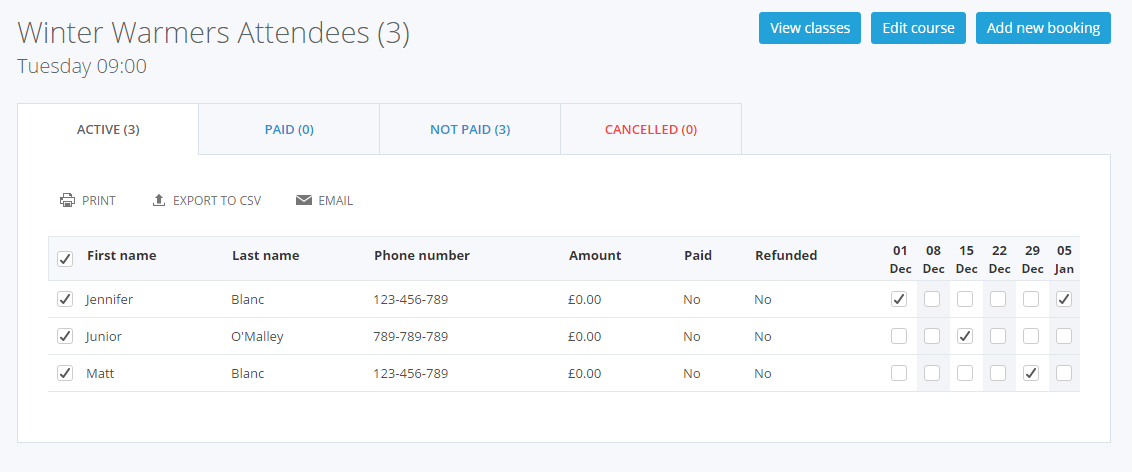Uncheck Matt's row selection checkbox
The image size is (1132, 472).
(x=65, y=373)
